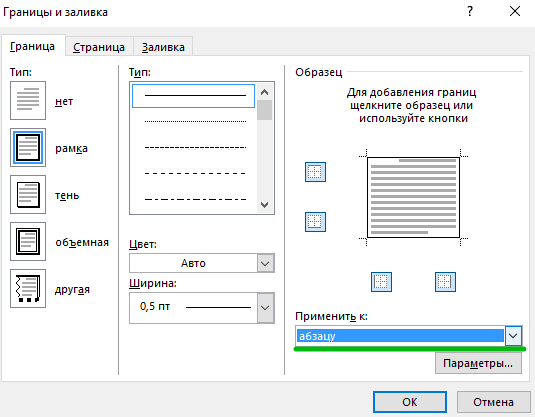
Task: Expand the 'Ширина' 0,5 пт dropdown
Action: pyautogui.click(x=202, y=307)
